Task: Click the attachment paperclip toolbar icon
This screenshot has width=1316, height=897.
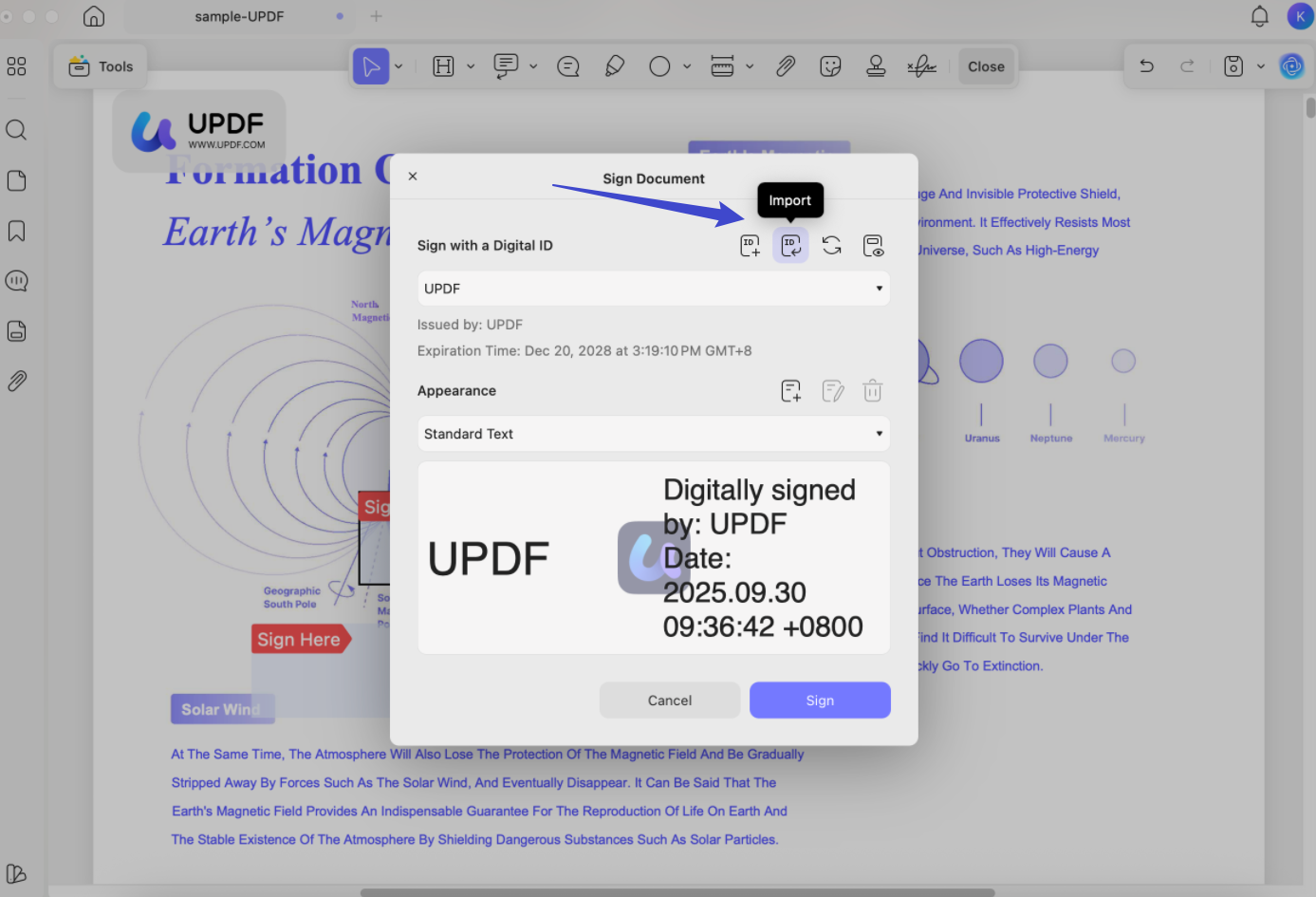Action: pyautogui.click(x=786, y=66)
